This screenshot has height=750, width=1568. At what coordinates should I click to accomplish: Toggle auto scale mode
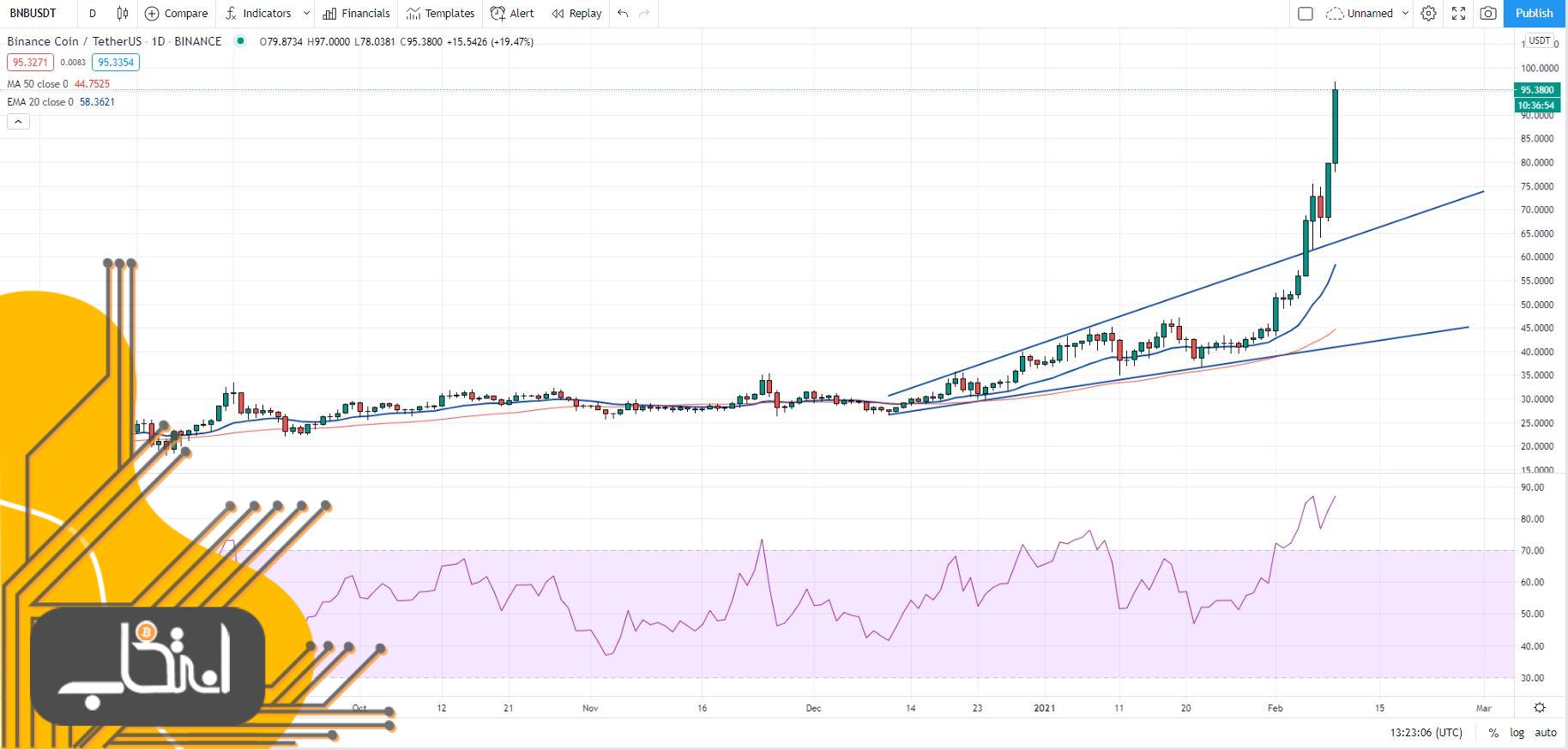click(x=1546, y=733)
